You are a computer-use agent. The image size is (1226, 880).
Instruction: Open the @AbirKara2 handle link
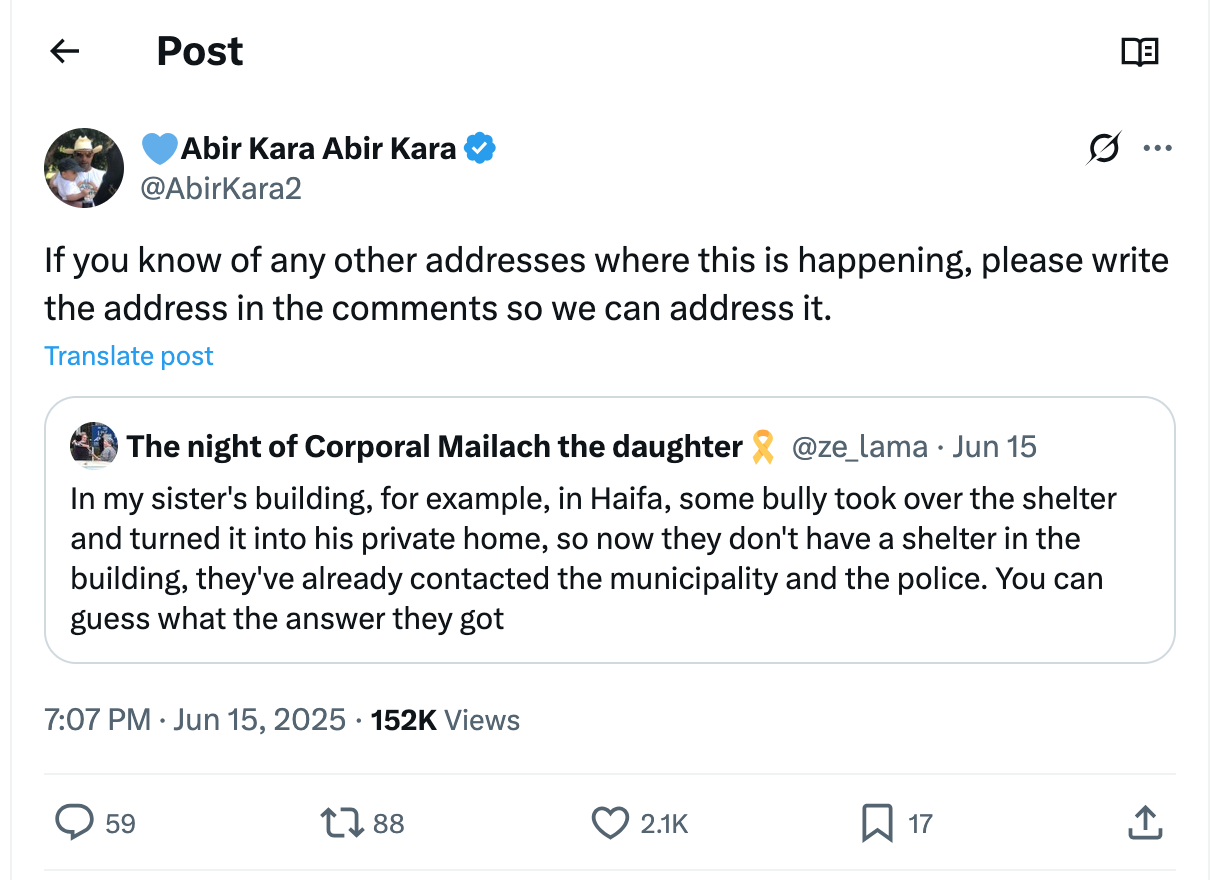pyautogui.click(x=221, y=188)
